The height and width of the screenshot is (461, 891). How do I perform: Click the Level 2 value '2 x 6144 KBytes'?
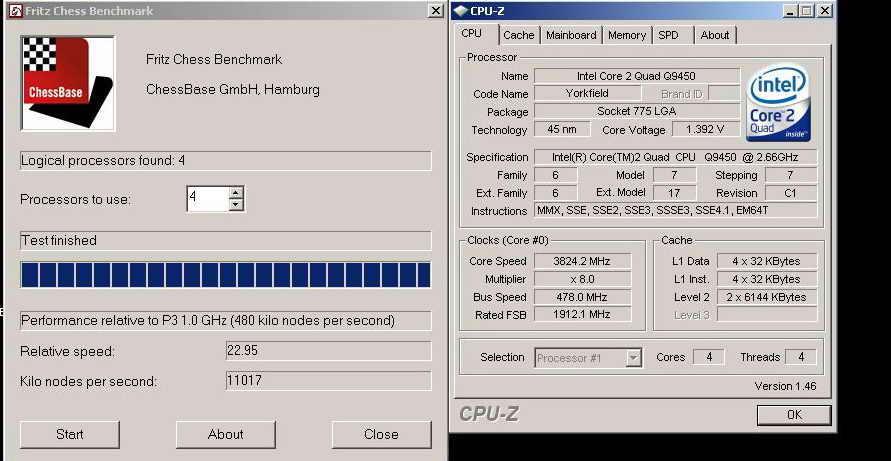point(767,297)
